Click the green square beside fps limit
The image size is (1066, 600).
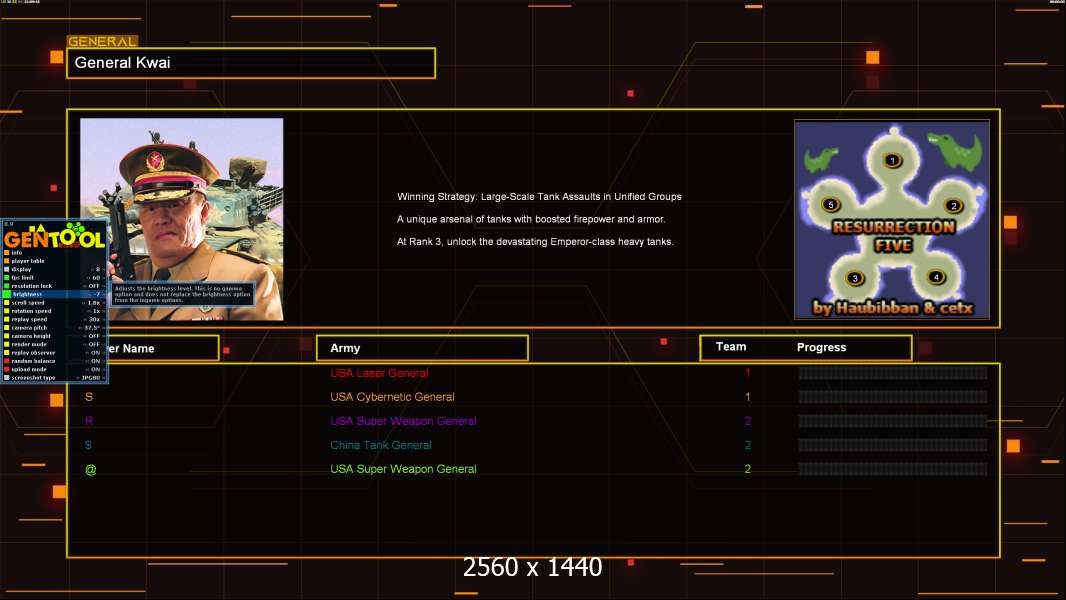(7, 278)
